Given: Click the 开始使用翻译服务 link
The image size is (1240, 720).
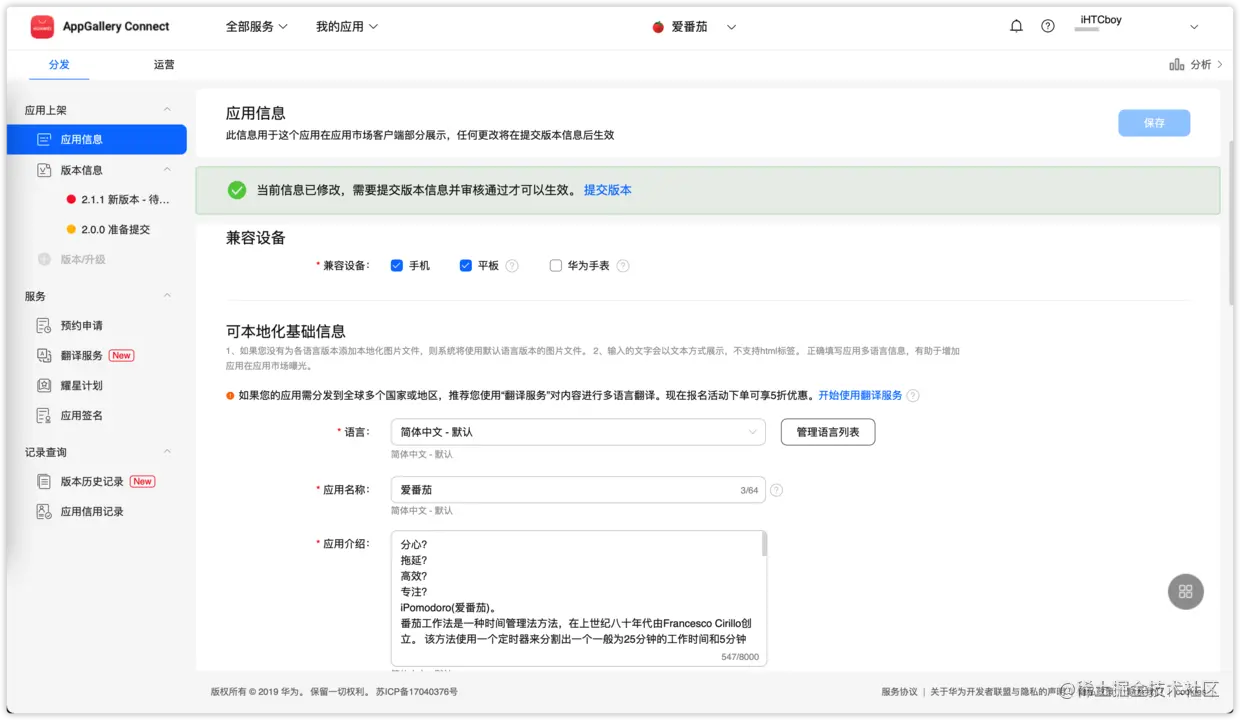Looking at the screenshot, I should click(x=860, y=396).
